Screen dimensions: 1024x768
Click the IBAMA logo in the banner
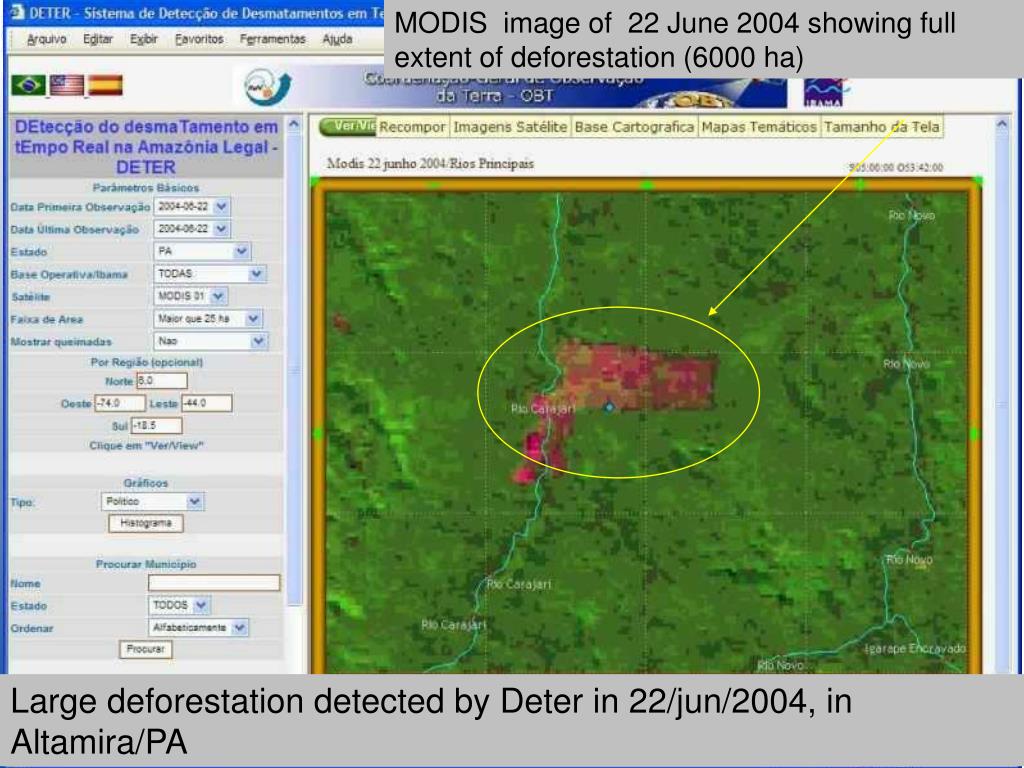[824, 92]
